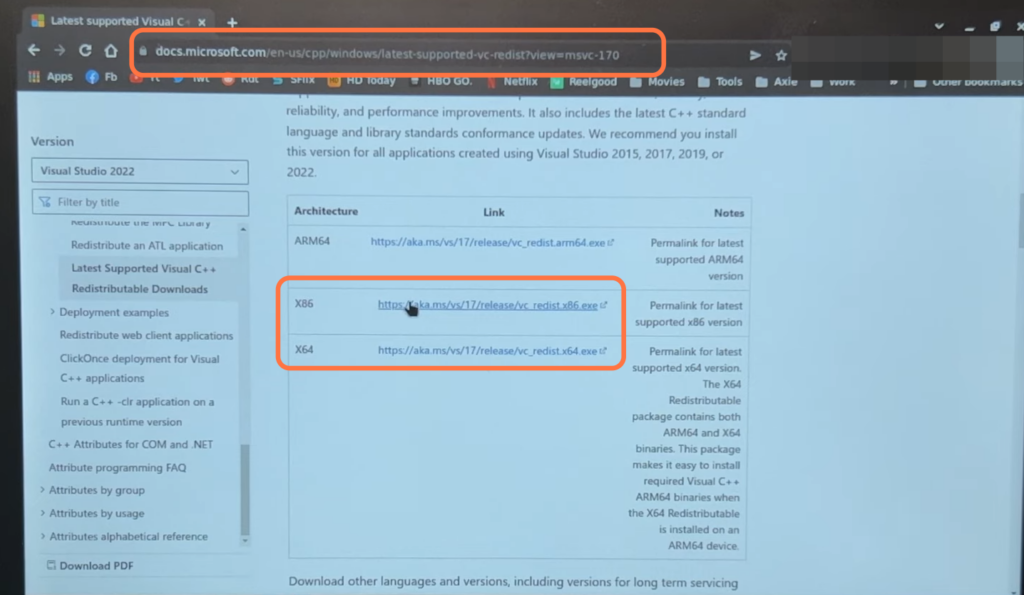Open the Movies bookmarks folder

tap(657, 82)
